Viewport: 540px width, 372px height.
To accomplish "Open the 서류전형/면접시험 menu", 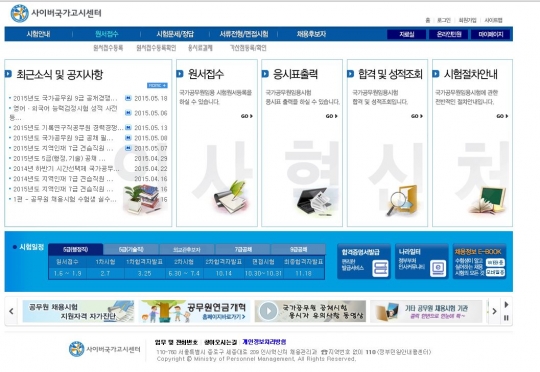I will point(244,34).
